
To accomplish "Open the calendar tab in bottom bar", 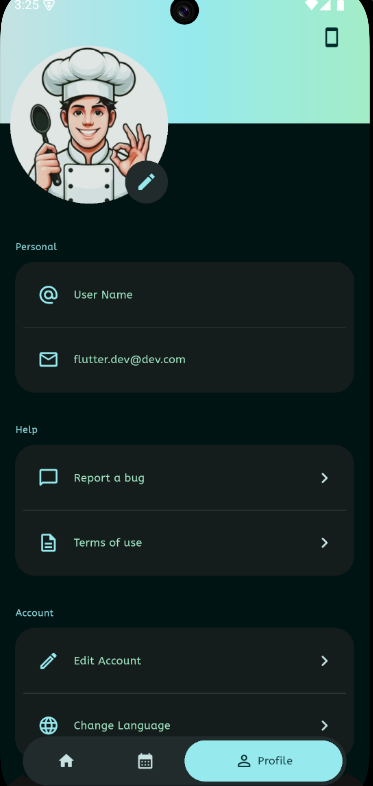I will coord(145,761).
